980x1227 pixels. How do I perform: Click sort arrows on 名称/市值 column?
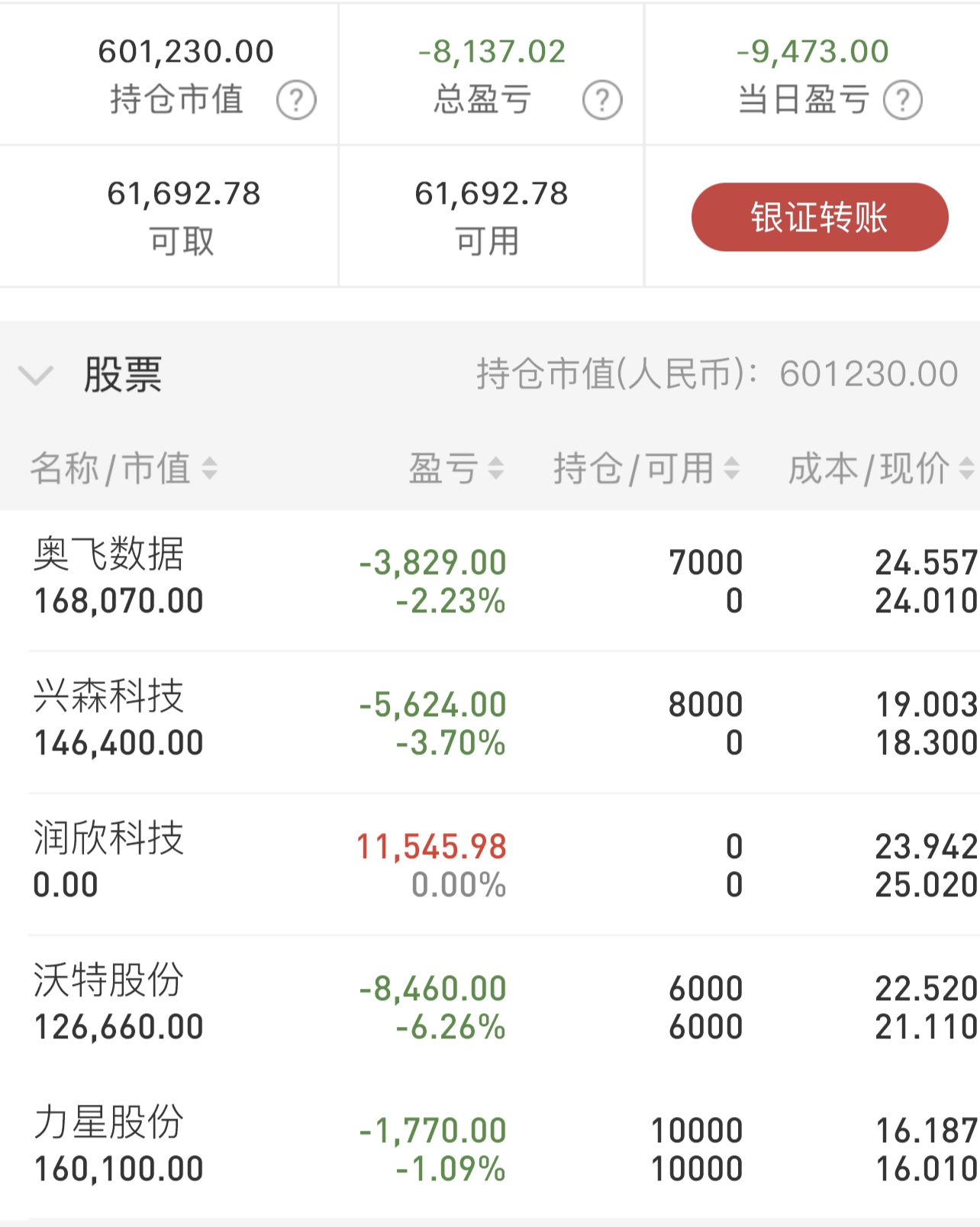[209, 468]
